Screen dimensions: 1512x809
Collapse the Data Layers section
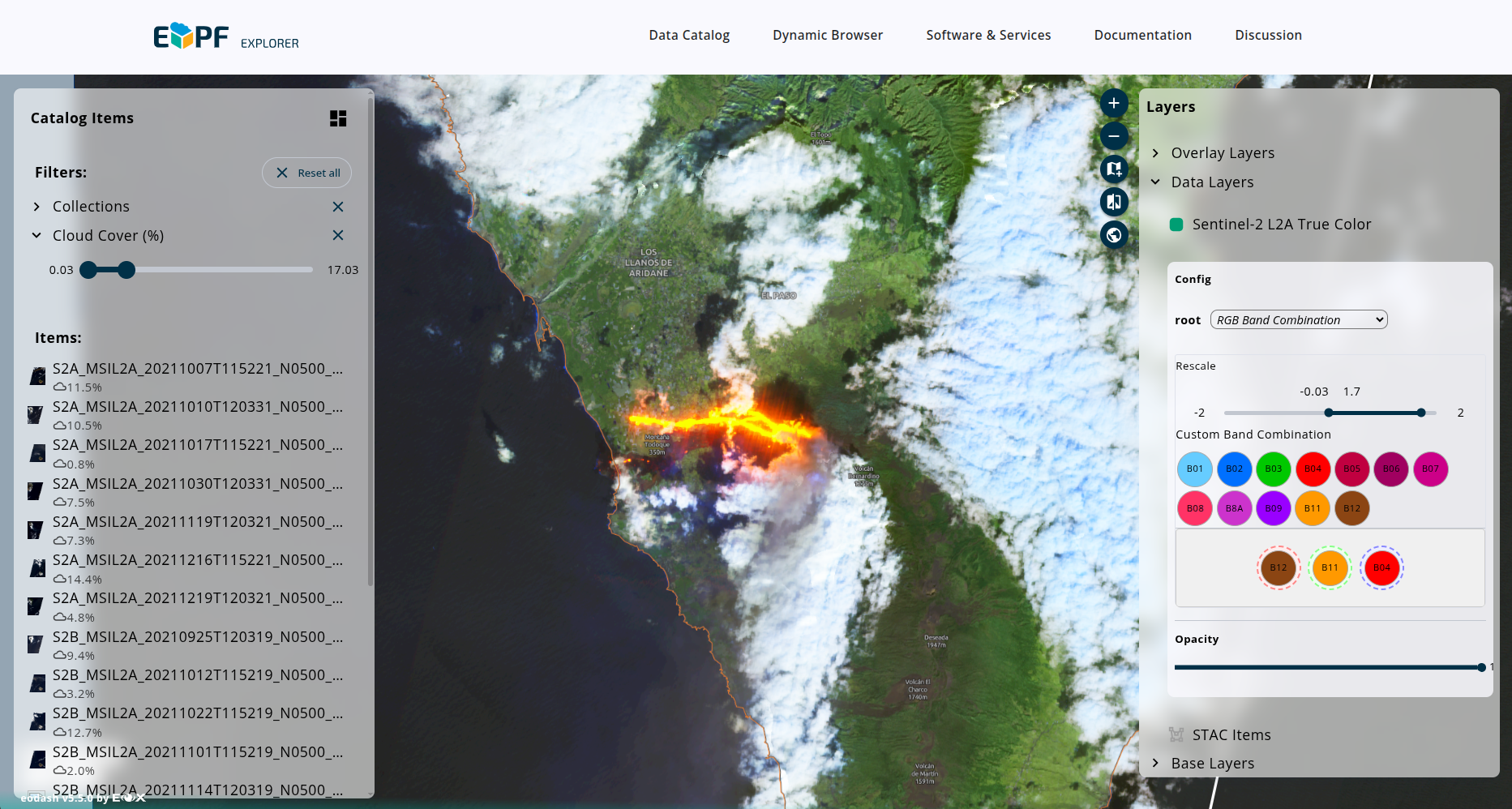(x=1155, y=182)
